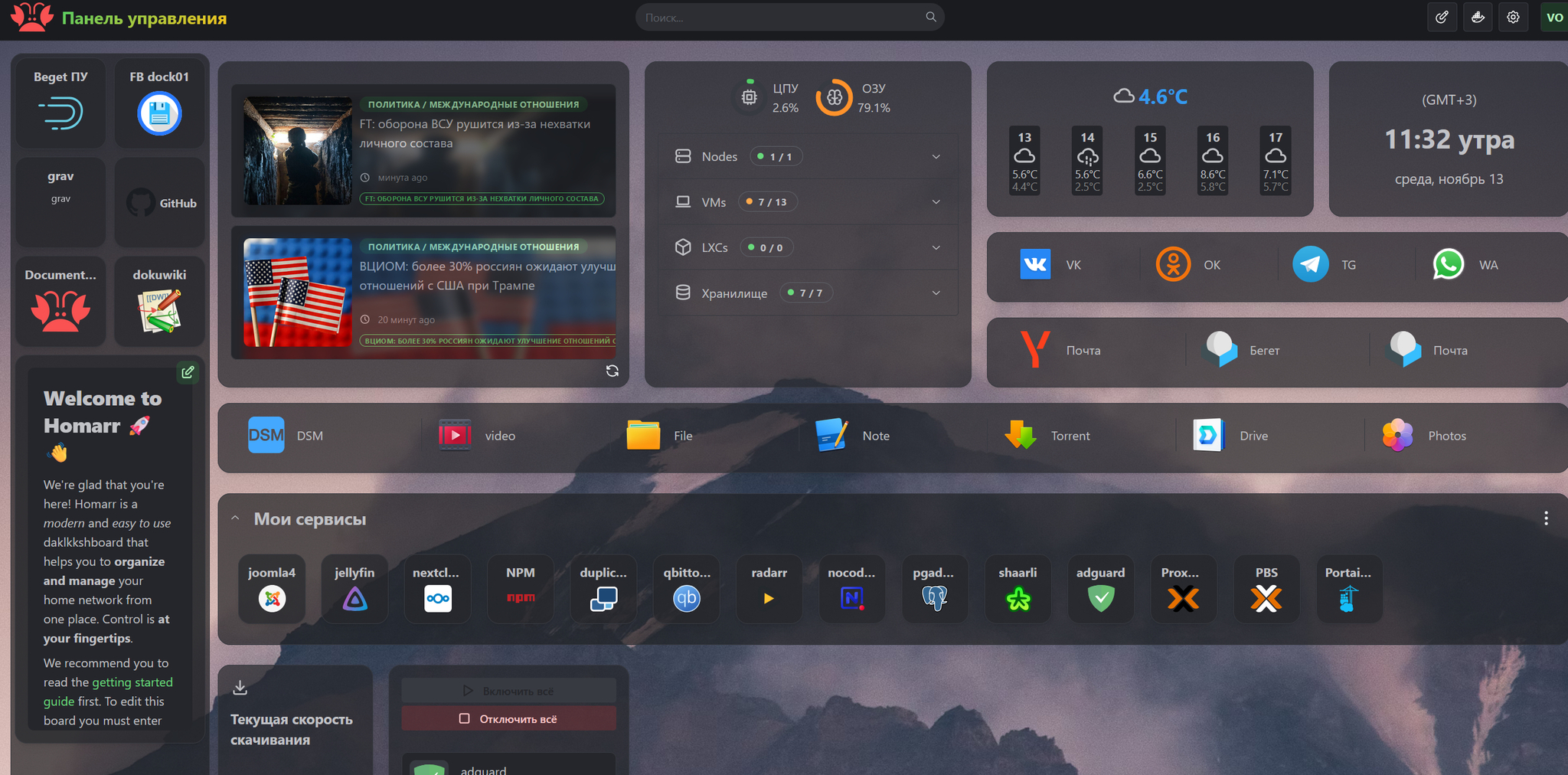The width and height of the screenshot is (1568, 775).
Task: Open the PBS service tile
Action: pyautogui.click(x=1266, y=589)
